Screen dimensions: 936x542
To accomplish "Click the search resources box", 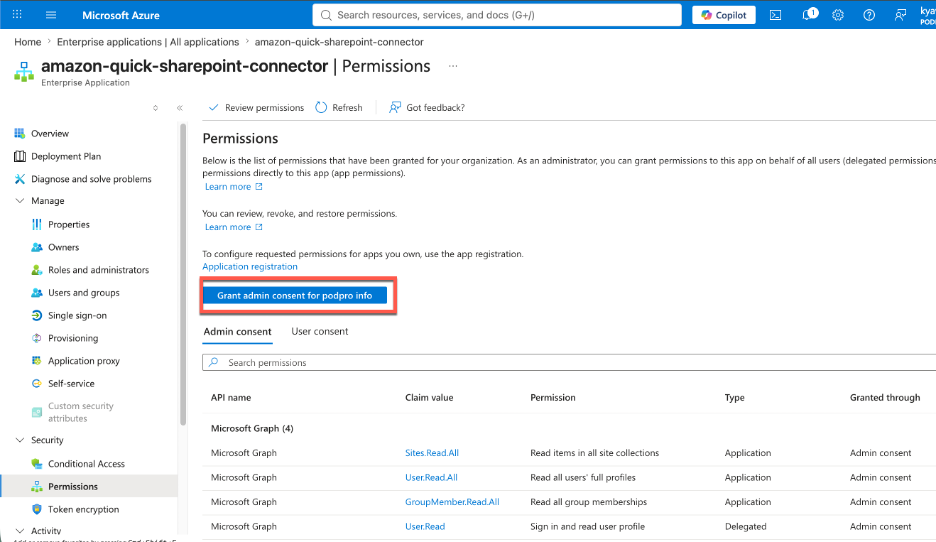I will pos(497,15).
